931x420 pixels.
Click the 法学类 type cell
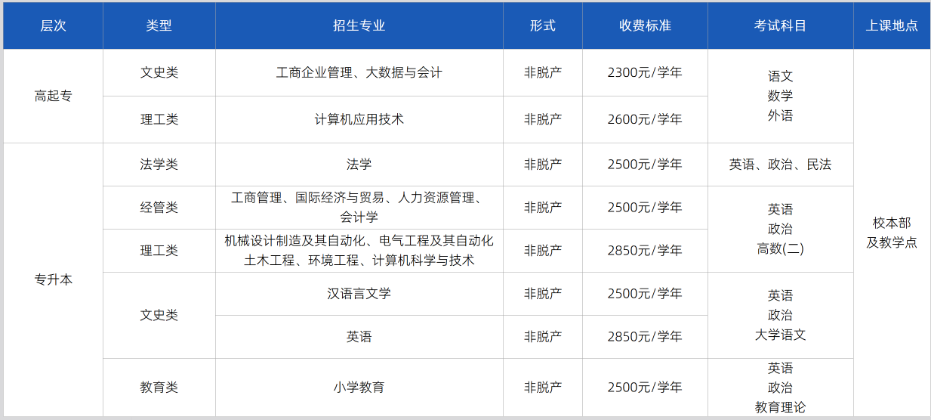coord(159,165)
